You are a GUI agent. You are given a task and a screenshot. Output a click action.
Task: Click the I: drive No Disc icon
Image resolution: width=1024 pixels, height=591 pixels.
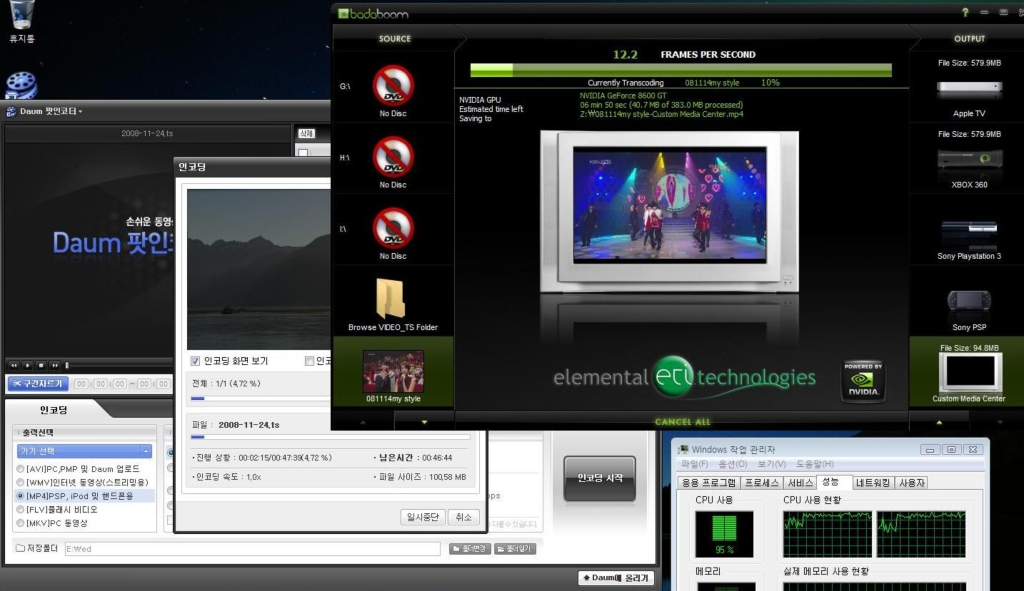click(393, 228)
